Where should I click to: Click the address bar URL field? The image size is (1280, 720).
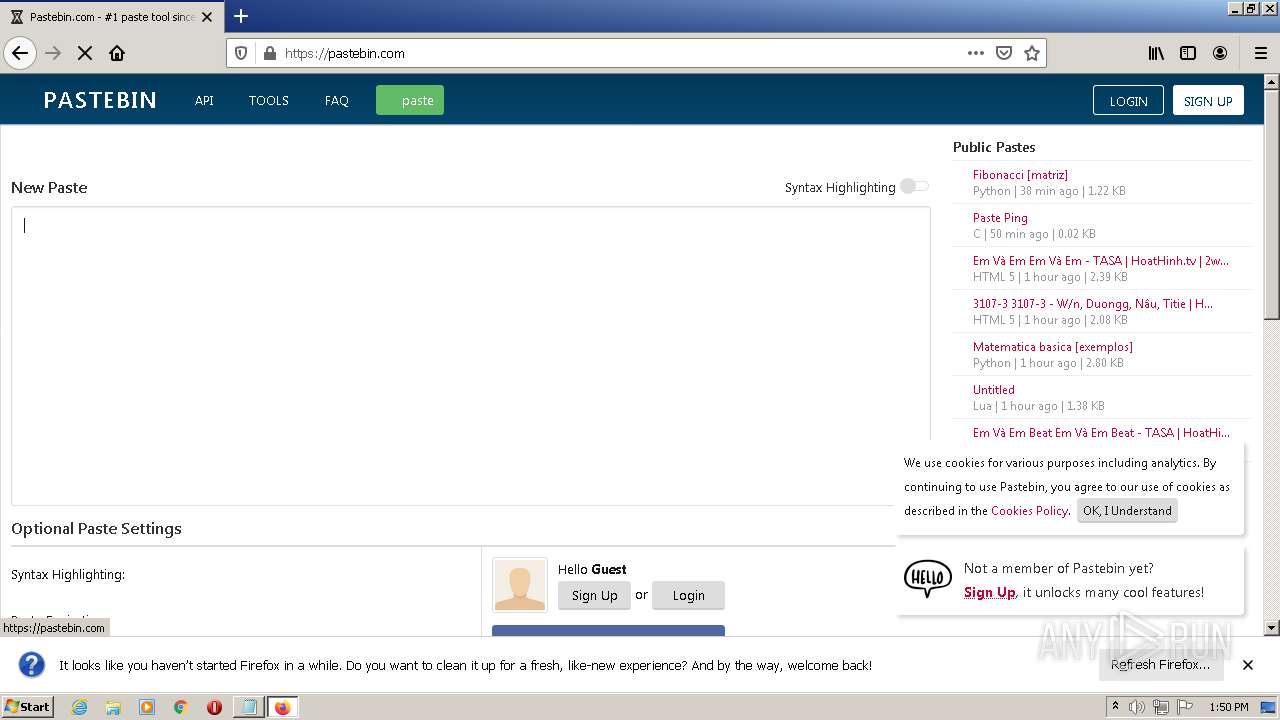(620, 53)
